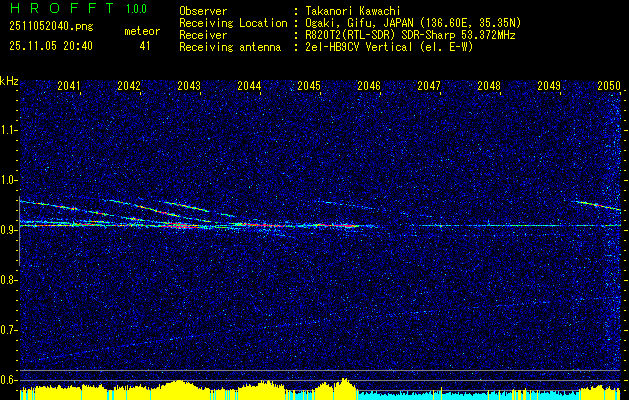Viewport: 629px width, 400px height.
Task: Click the 0.7 frequency axis label
Action: [x=9, y=329]
